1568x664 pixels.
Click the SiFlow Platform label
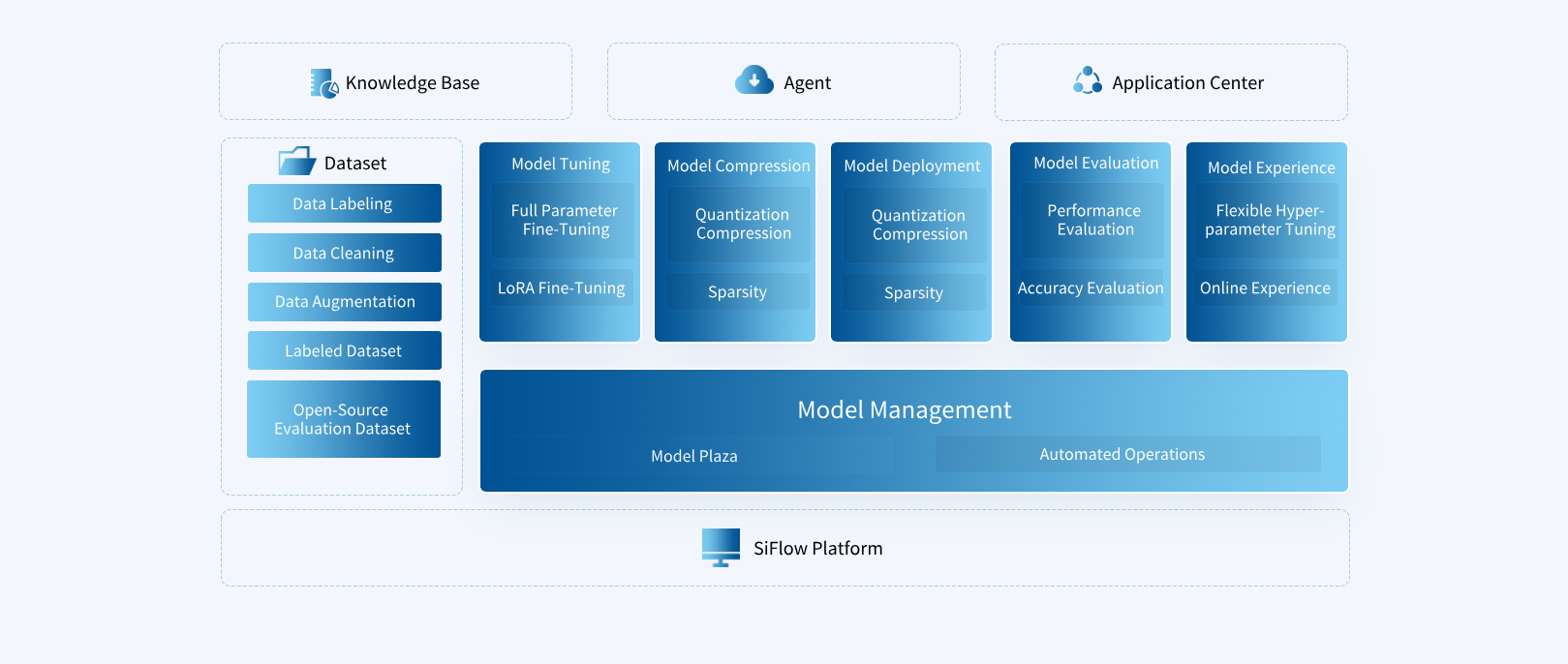click(818, 548)
